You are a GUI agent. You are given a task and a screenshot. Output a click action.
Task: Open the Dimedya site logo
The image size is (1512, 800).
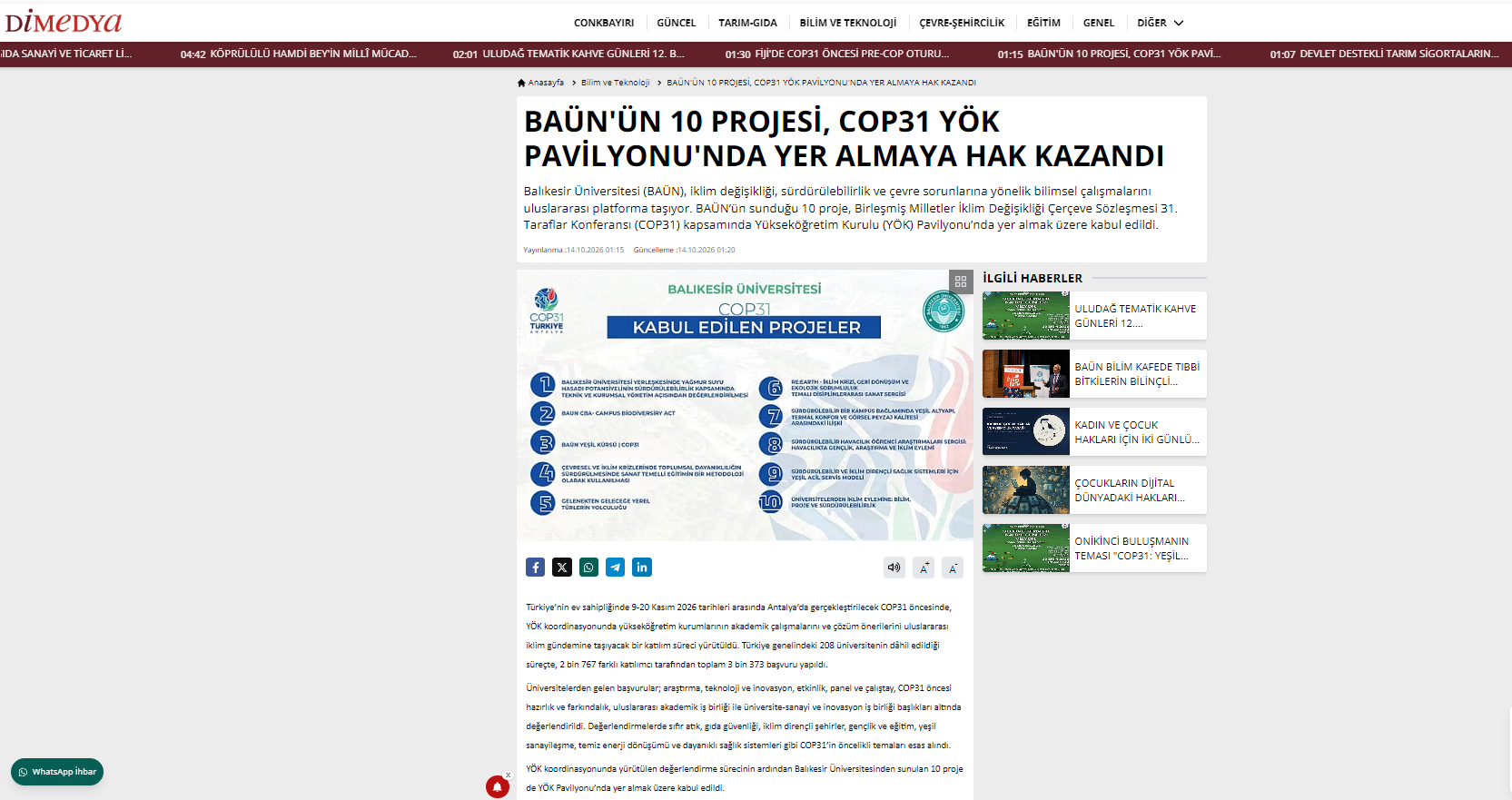click(x=64, y=21)
